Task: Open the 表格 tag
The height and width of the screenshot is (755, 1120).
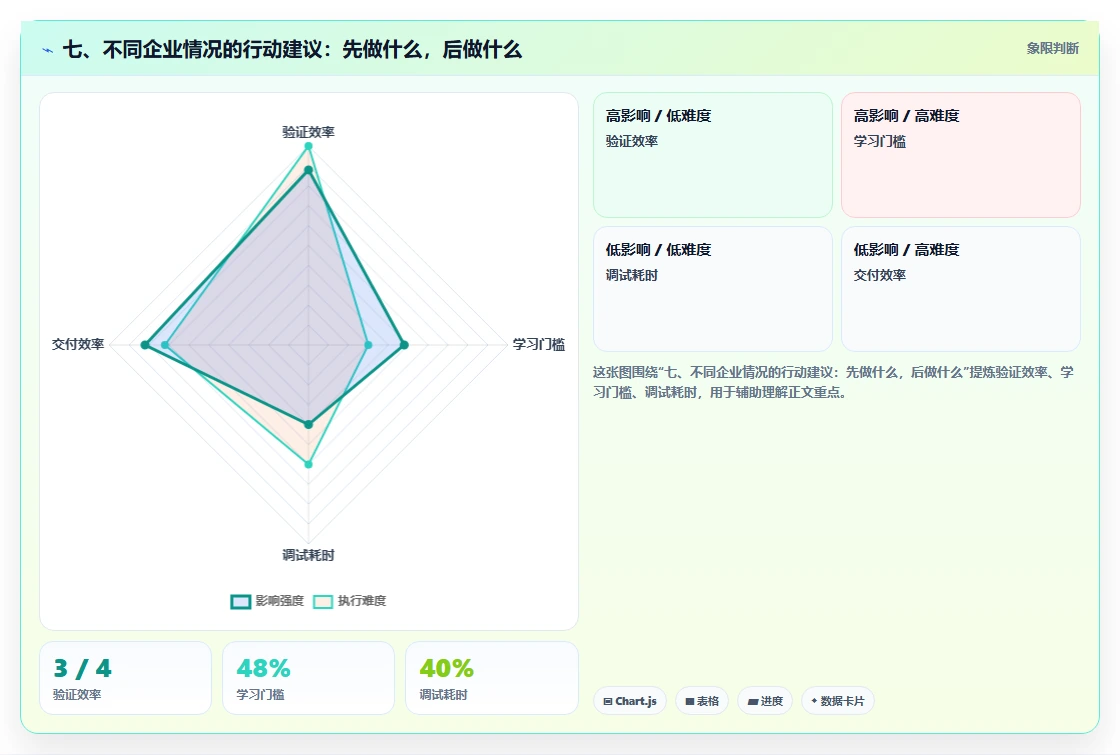Action: tap(702, 701)
